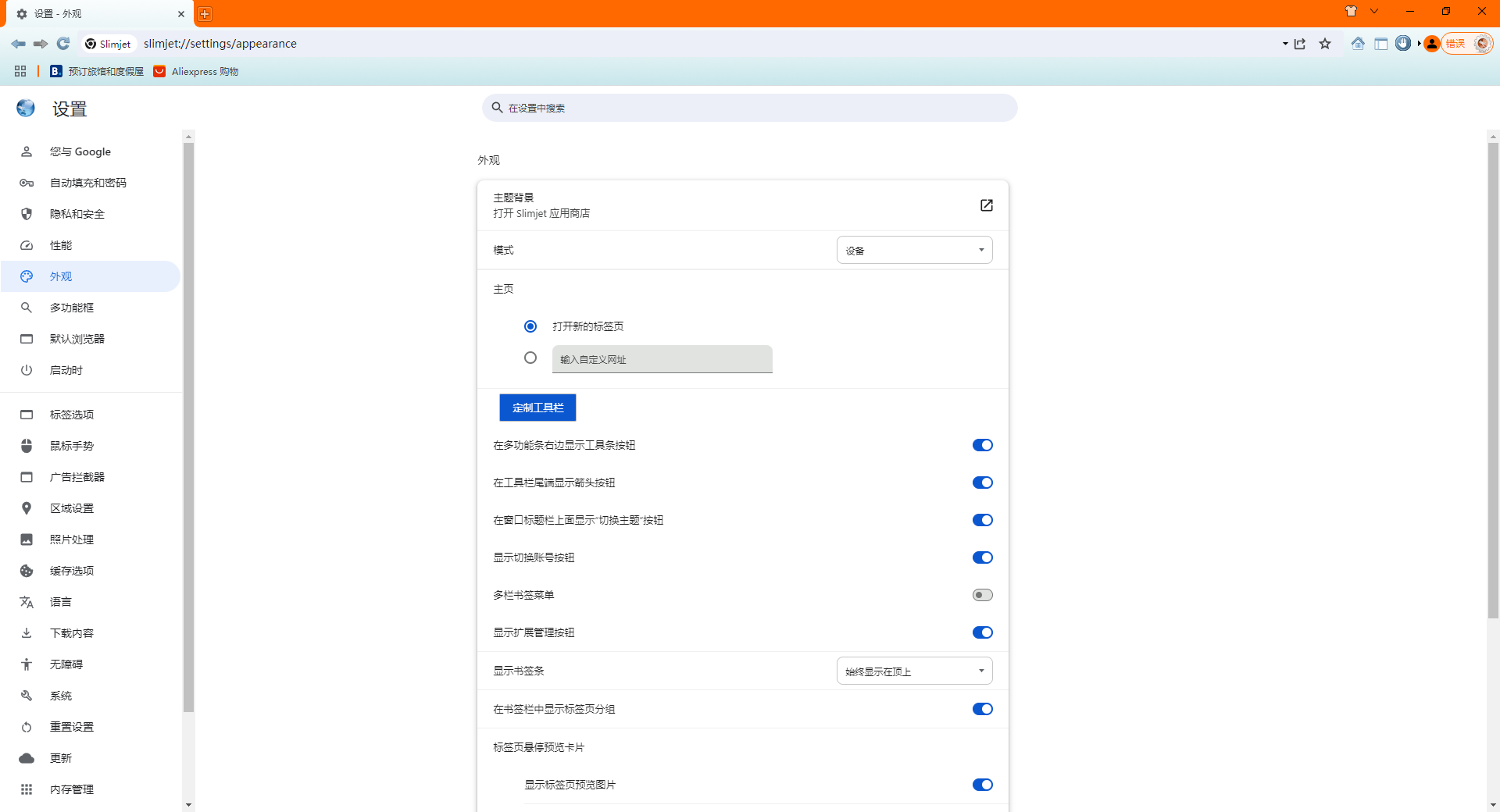Open the Slimjet 应用商店 link

click(x=986, y=205)
